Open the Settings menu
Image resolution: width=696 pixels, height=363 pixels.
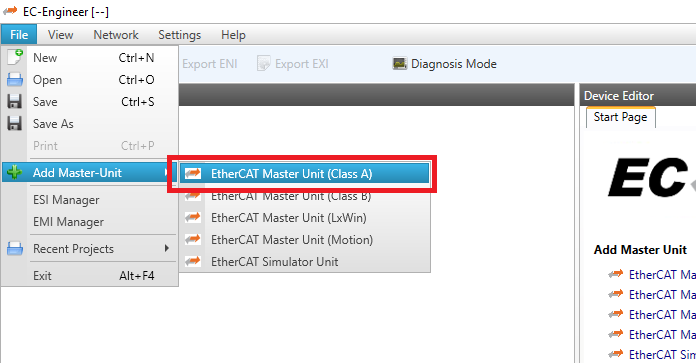click(x=179, y=35)
